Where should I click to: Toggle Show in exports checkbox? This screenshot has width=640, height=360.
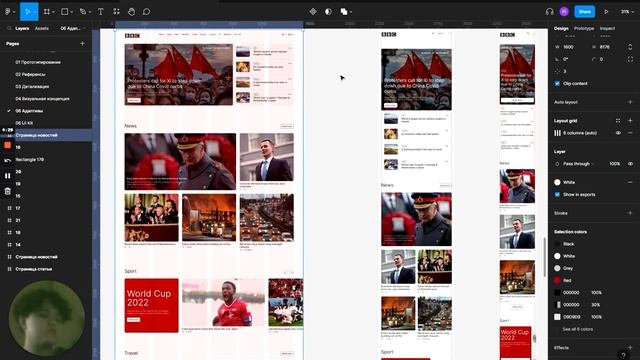coord(557,195)
